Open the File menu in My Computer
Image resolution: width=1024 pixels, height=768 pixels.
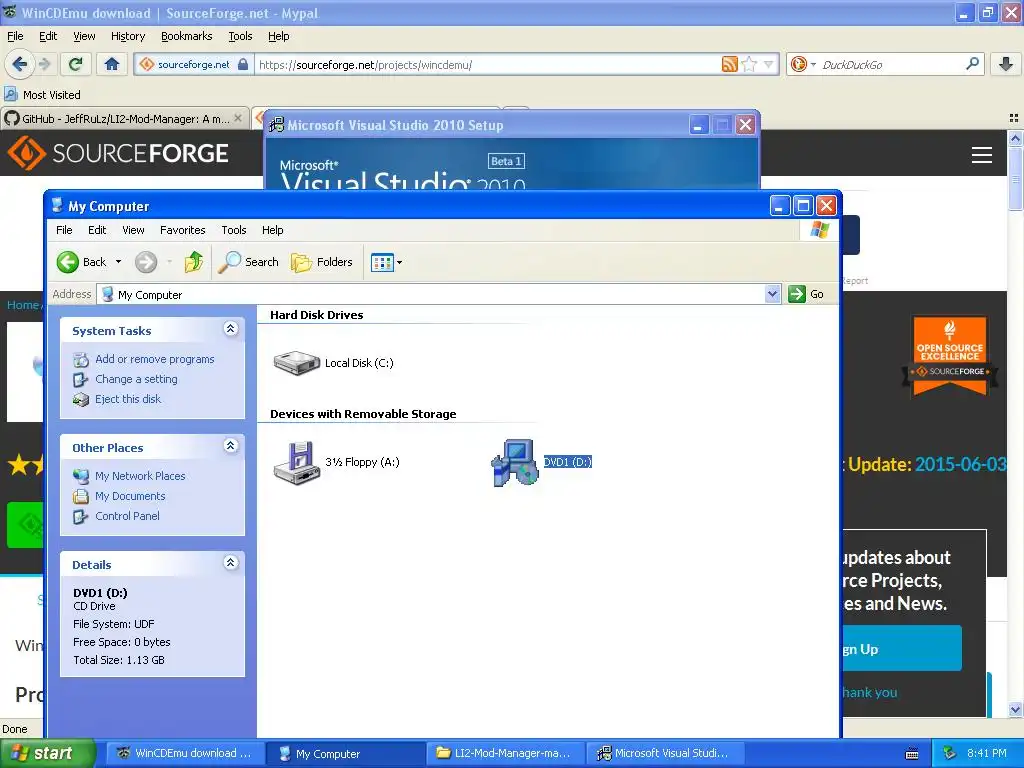point(64,230)
